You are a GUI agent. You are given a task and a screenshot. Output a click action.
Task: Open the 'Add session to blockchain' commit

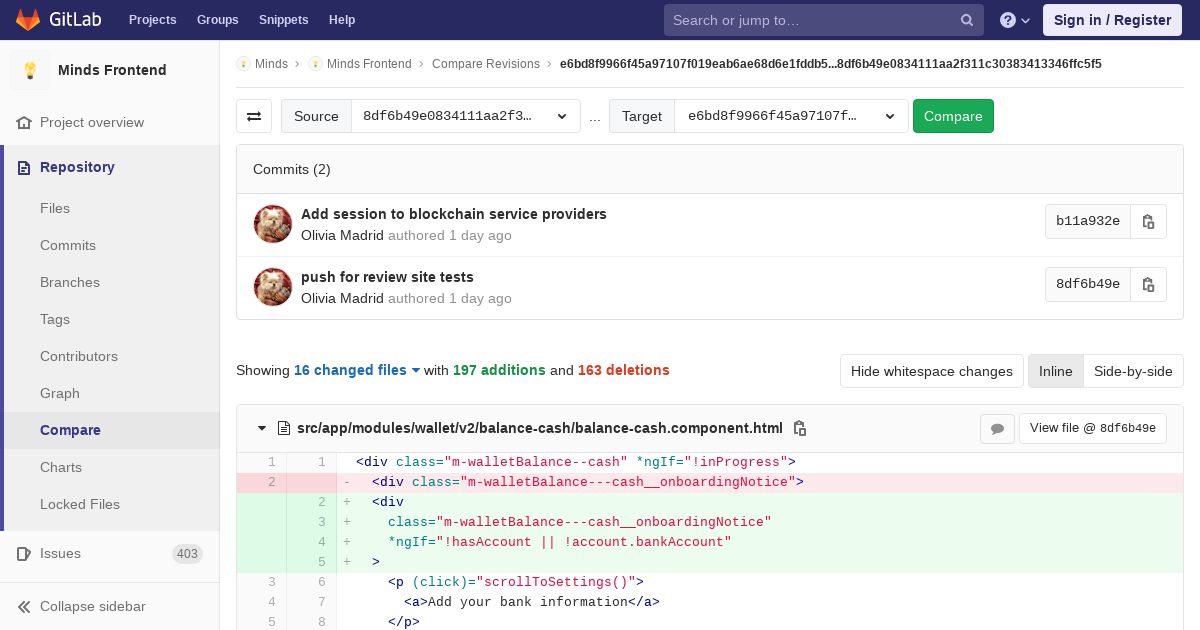(453, 214)
